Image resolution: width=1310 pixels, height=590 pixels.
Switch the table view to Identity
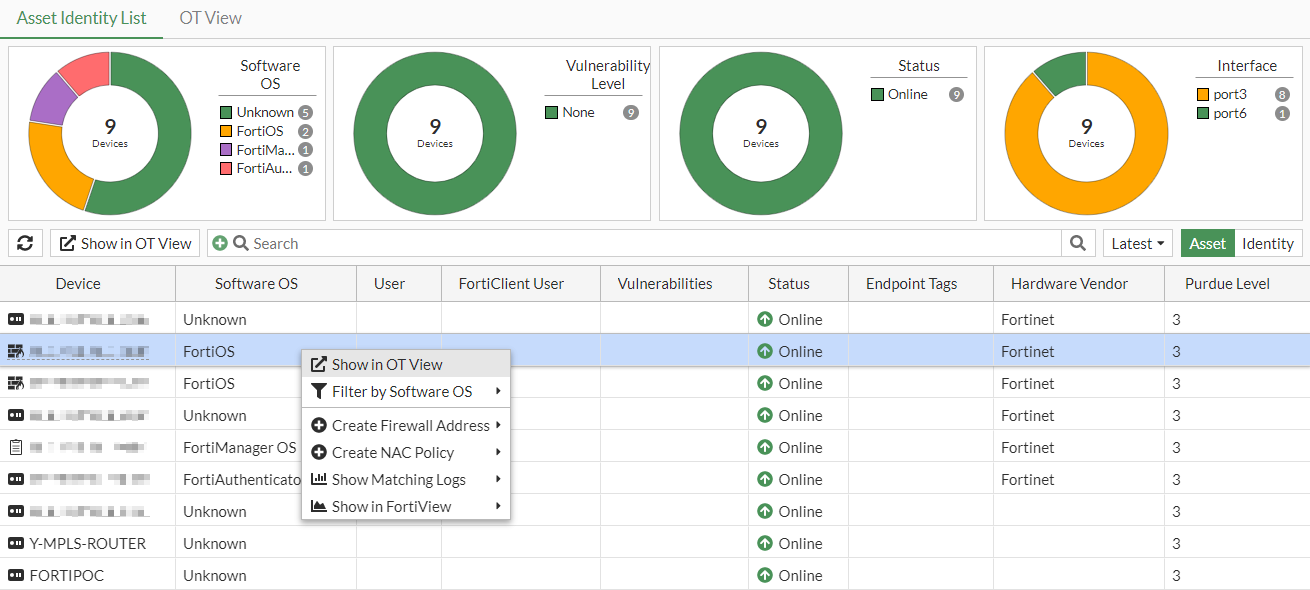point(1268,243)
